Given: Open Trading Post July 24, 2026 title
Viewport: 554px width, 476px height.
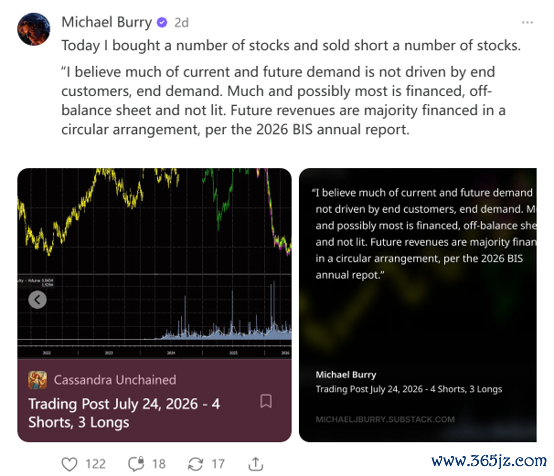Looking at the screenshot, I should 124,413.
